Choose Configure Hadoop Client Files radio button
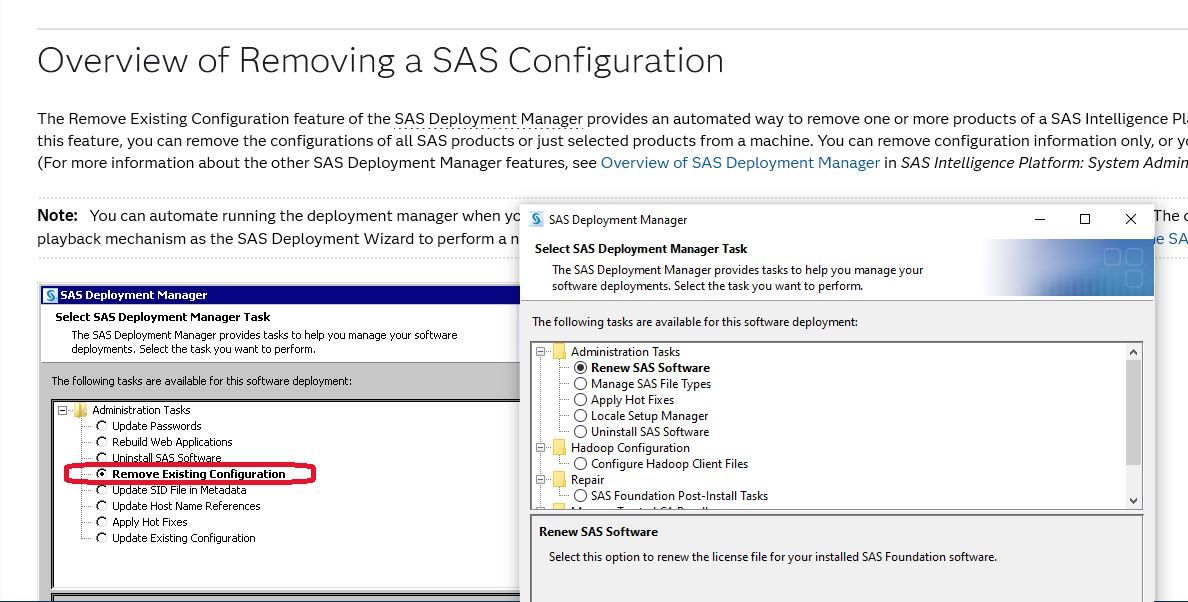This screenshot has height=602, width=1188. (581, 464)
